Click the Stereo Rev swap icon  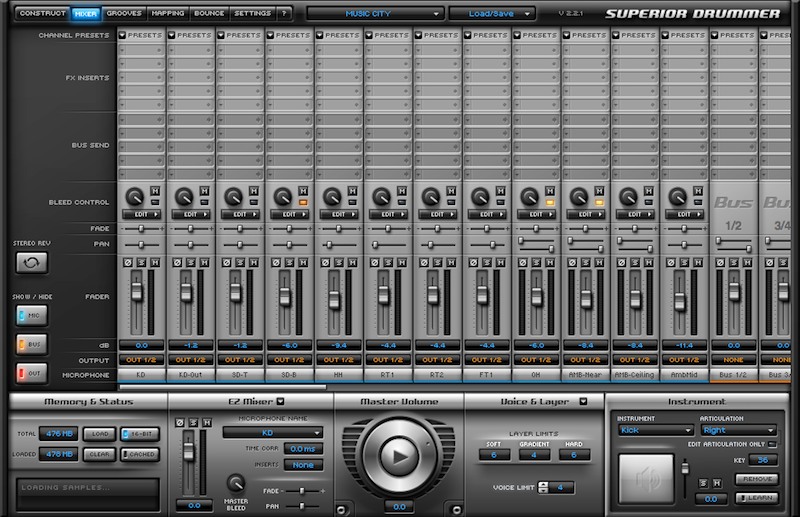point(32,263)
